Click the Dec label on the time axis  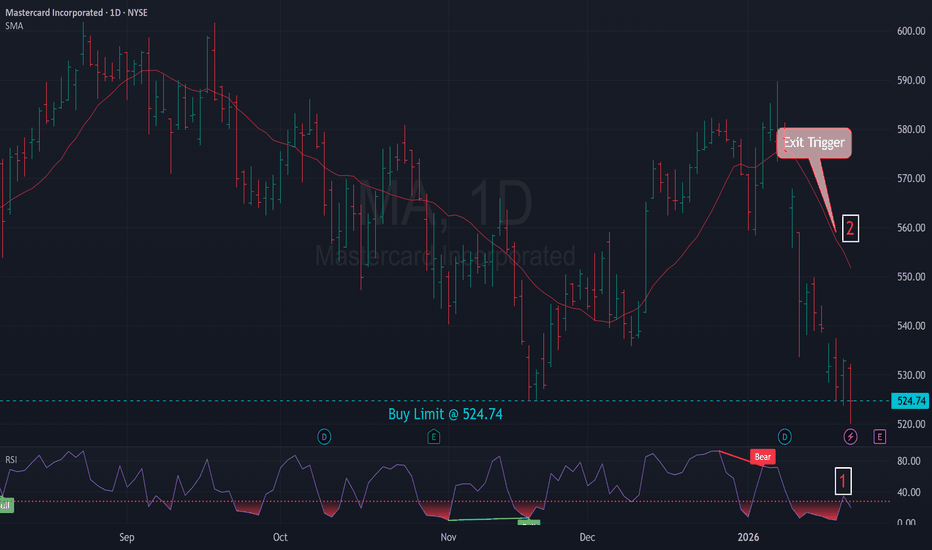[587, 537]
